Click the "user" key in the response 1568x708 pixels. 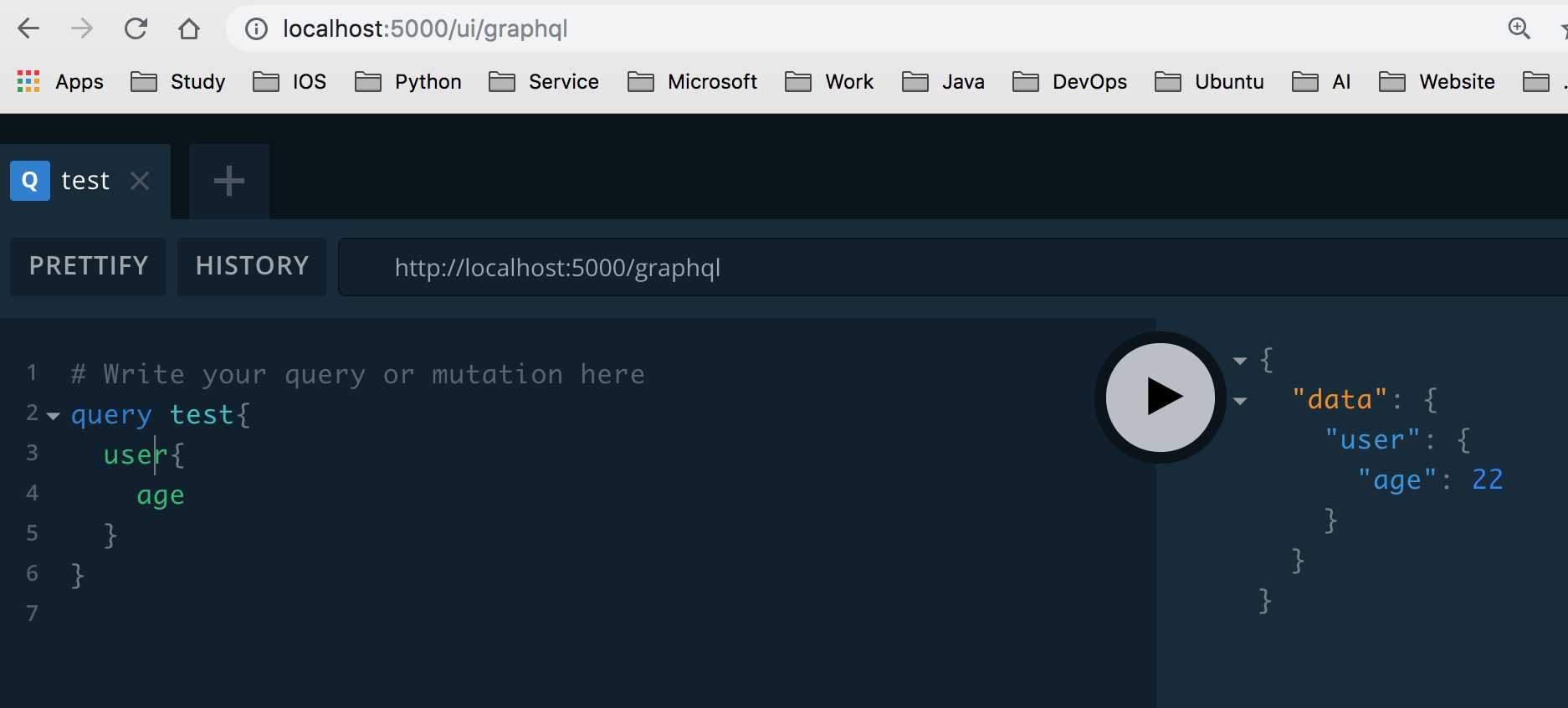click(x=1372, y=439)
